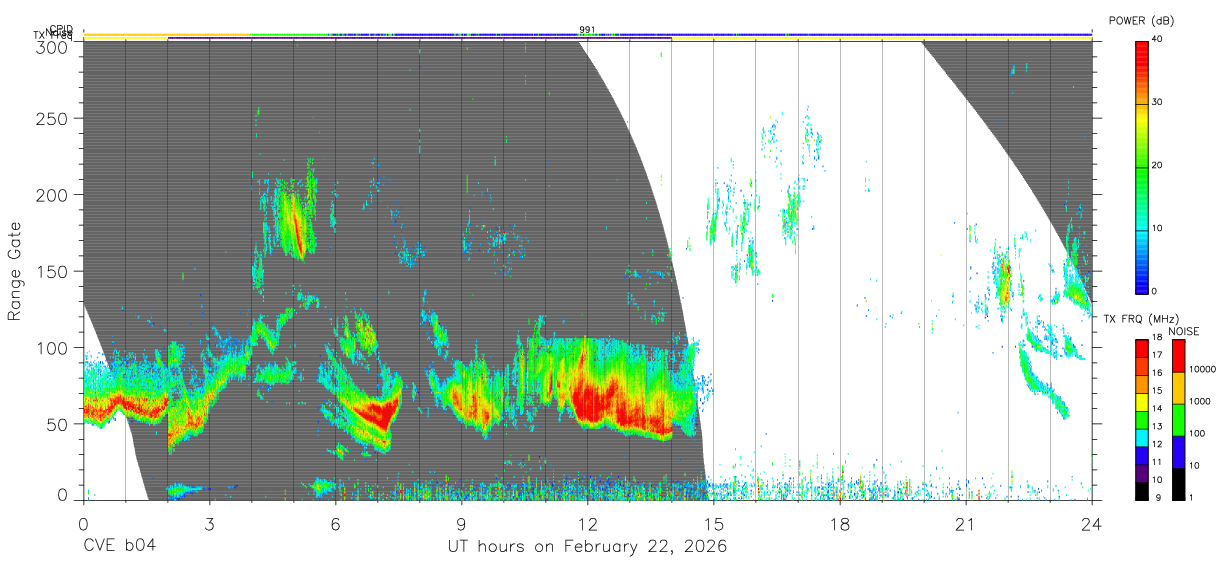
Task: Select the green band in the TX FRQ scale
Action: coord(1141,420)
